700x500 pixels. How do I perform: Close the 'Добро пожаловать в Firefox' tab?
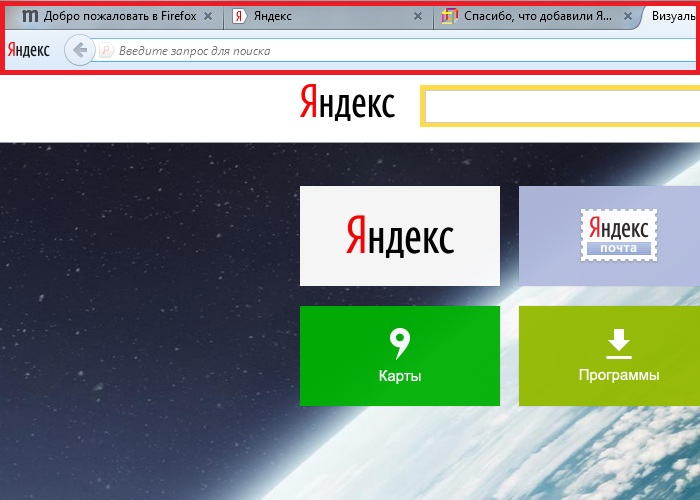pyautogui.click(x=208, y=17)
